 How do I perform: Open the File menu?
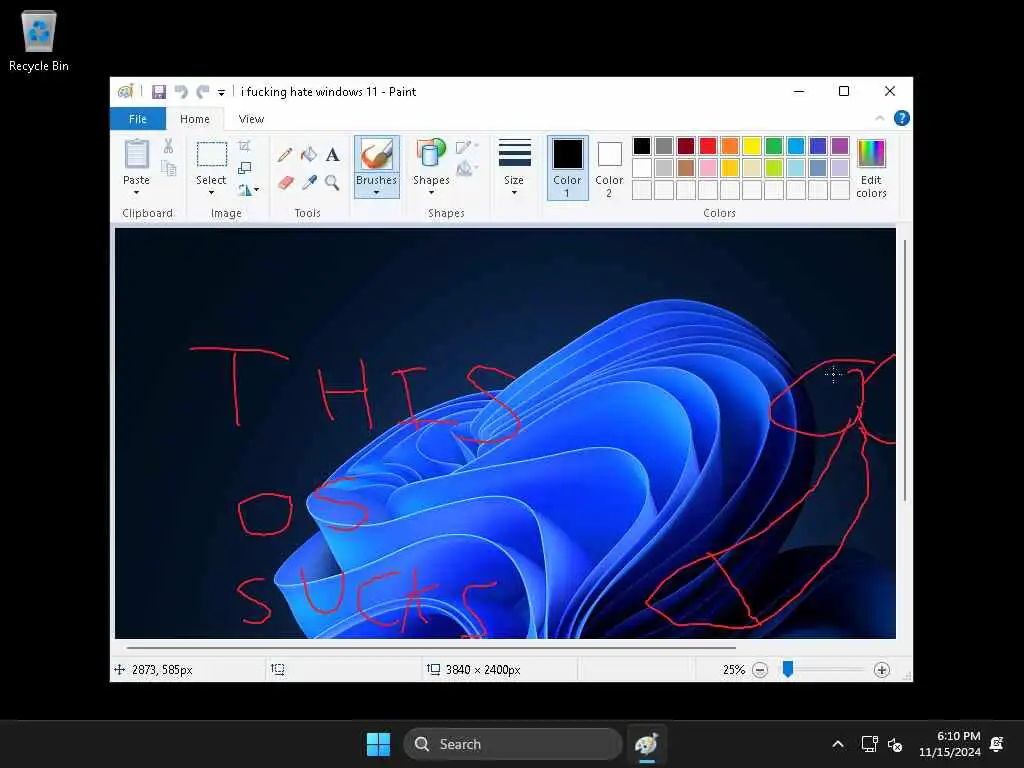138,119
